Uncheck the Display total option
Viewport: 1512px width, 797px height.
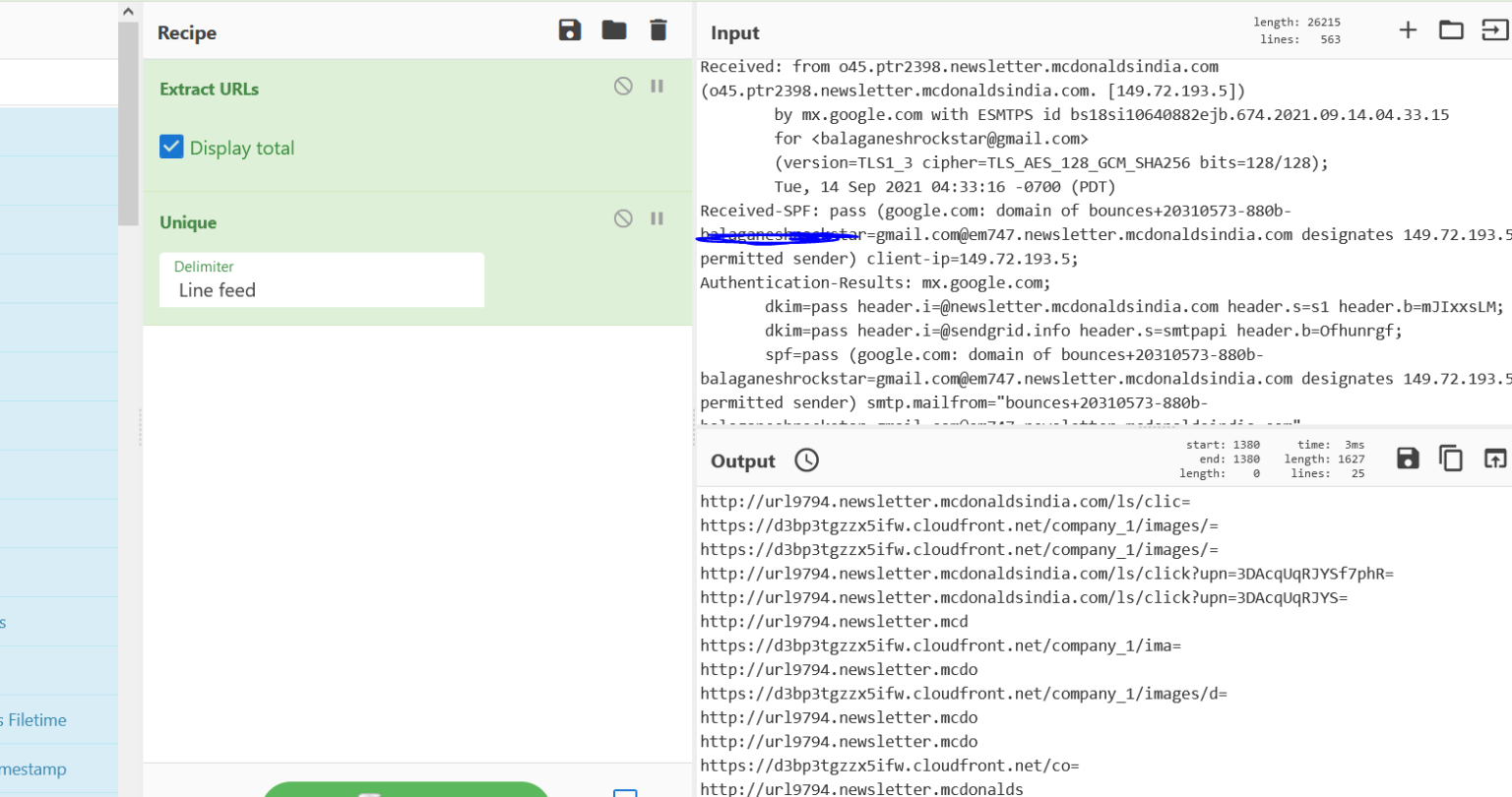[171, 147]
